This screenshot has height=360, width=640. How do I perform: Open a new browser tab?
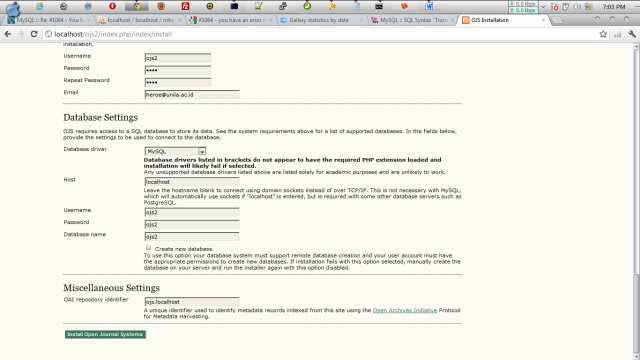coord(557,20)
